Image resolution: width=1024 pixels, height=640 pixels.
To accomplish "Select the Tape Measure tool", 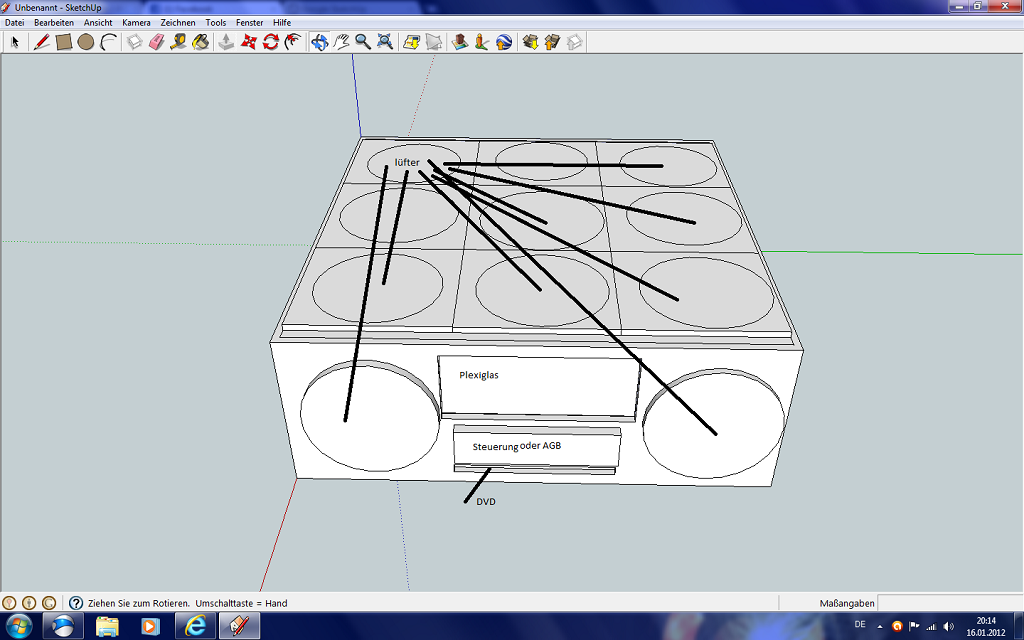I will point(176,41).
